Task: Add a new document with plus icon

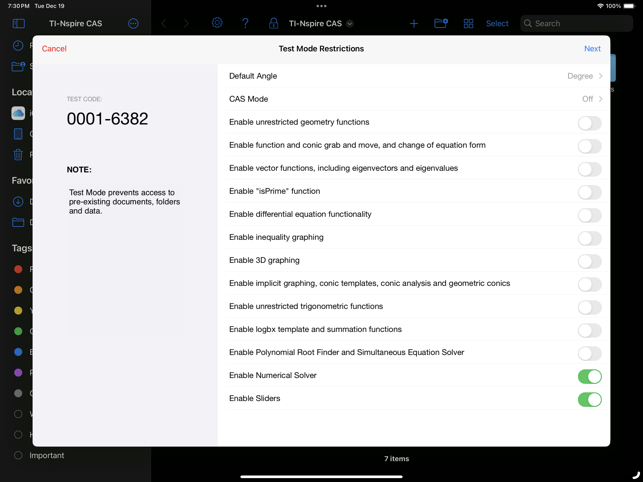Action: [x=414, y=23]
